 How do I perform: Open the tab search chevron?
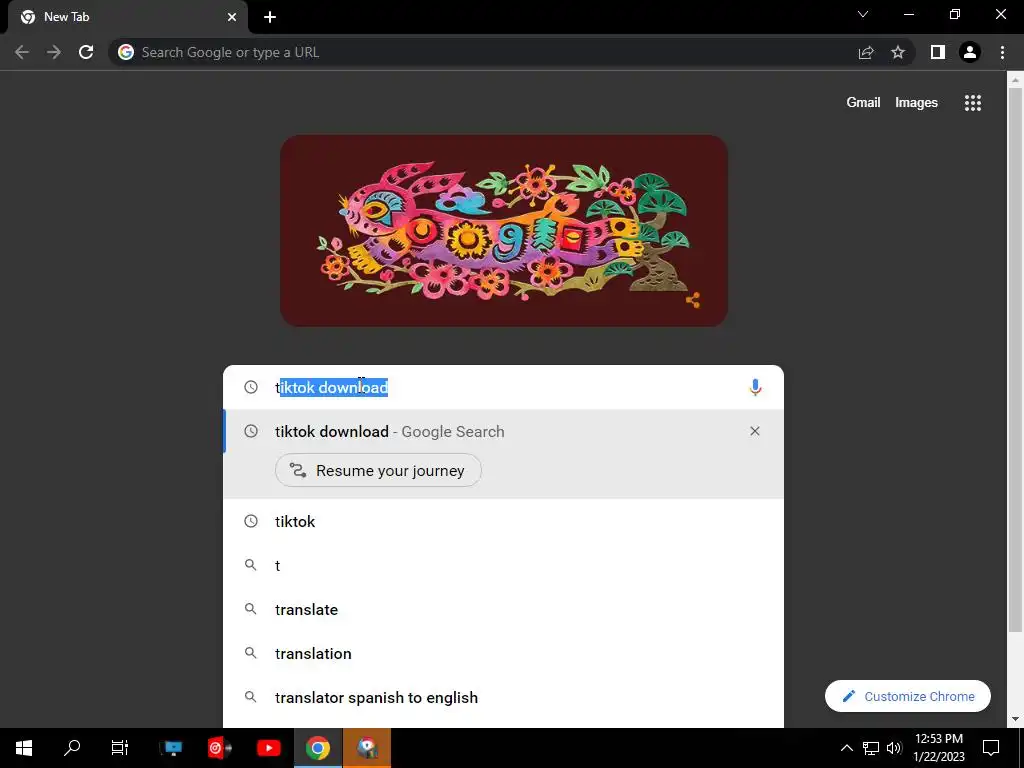pyautogui.click(x=863, y=14)
